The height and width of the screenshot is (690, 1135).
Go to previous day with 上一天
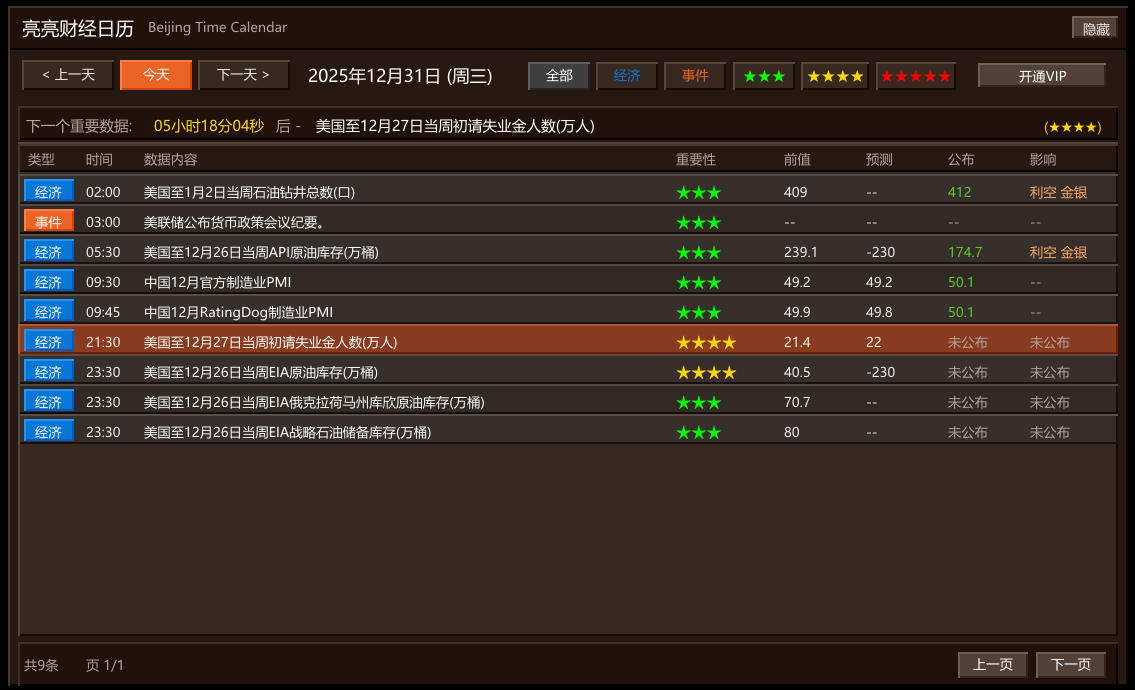pyautogui.click(x=68, y=75)
